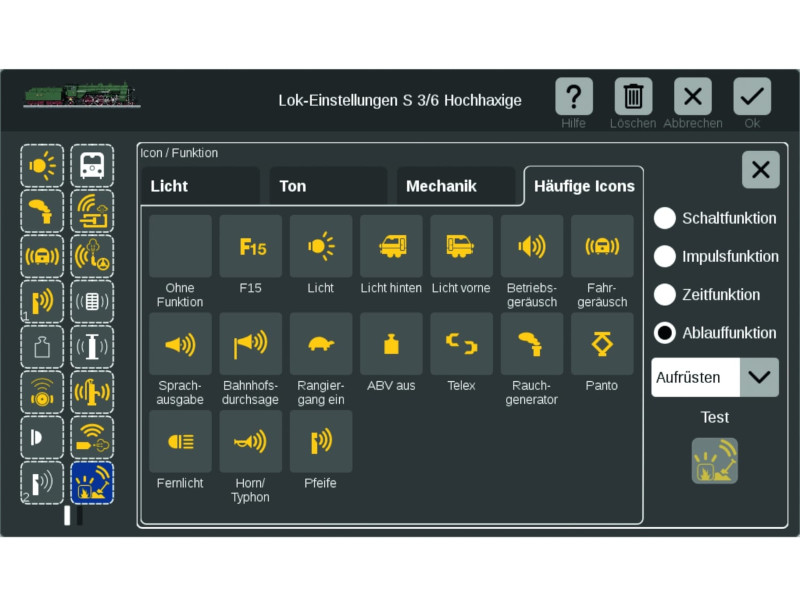This screenshot has width=800, height=600.
Task: Expand the Aufrüsten dropdown arrow
Action: click(x=759, y=377)
